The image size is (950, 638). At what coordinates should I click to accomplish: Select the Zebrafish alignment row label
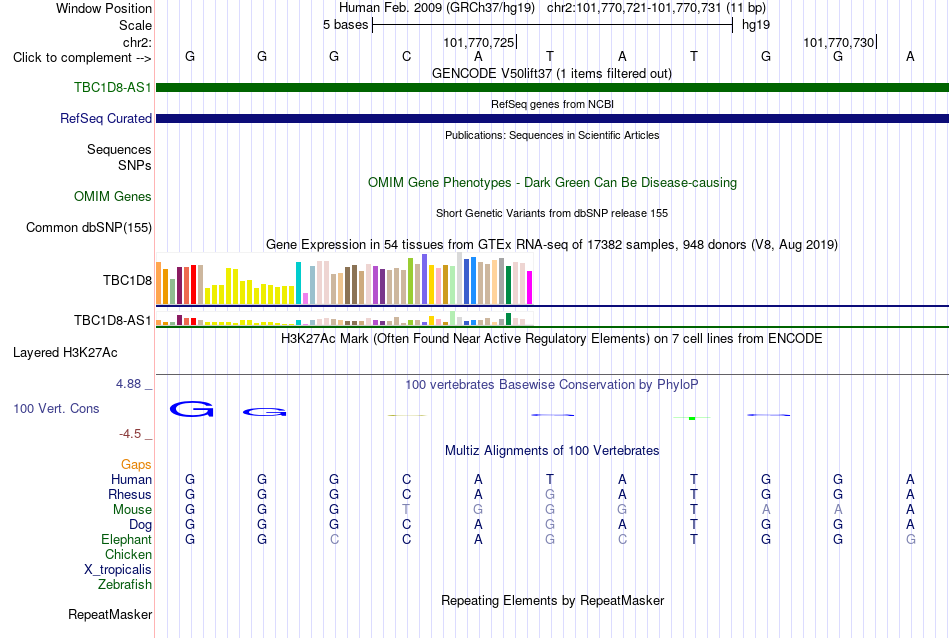point(125,585)
